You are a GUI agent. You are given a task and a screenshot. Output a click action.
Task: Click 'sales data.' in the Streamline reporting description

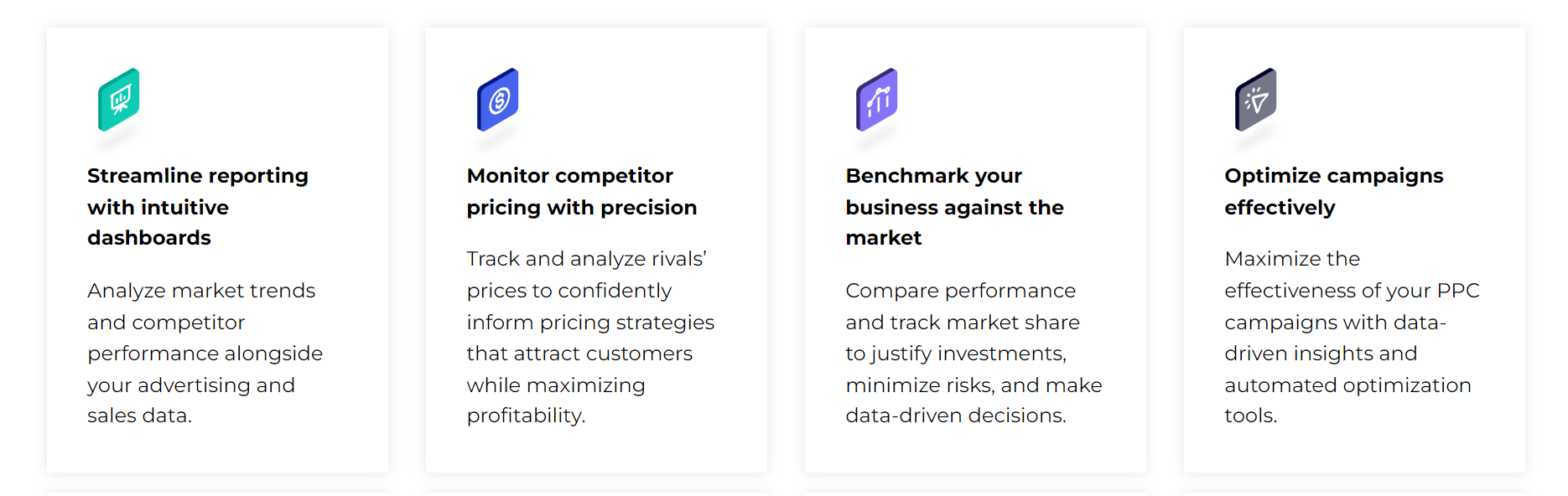(x=139, y=416)
